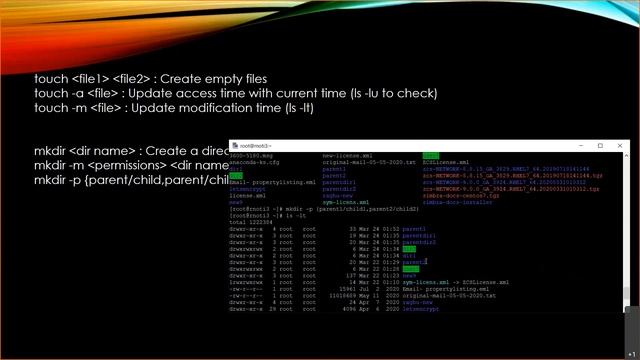Click the 'ls -lt' command line in terminal
The height and width of the screenshot is (360, 640).
click(x=267, y=216)
